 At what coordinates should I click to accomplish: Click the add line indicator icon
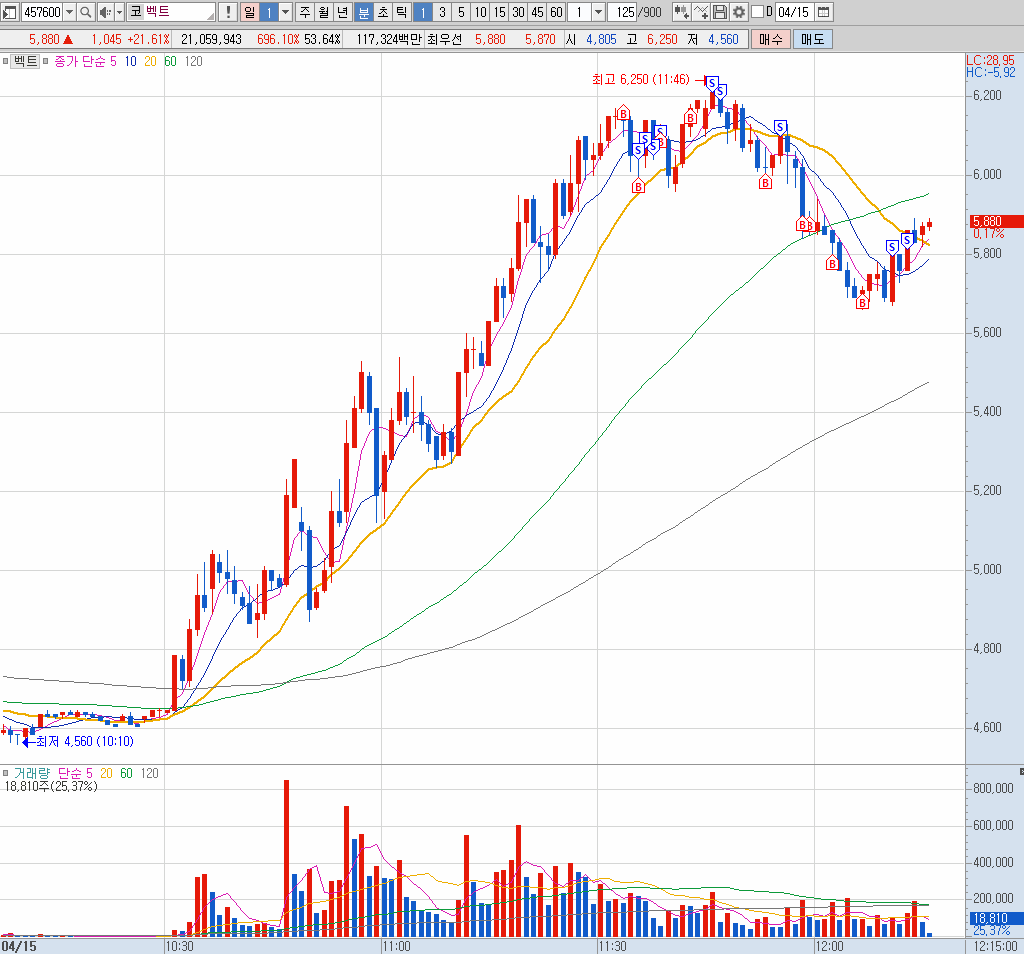(x=700, y=12)
